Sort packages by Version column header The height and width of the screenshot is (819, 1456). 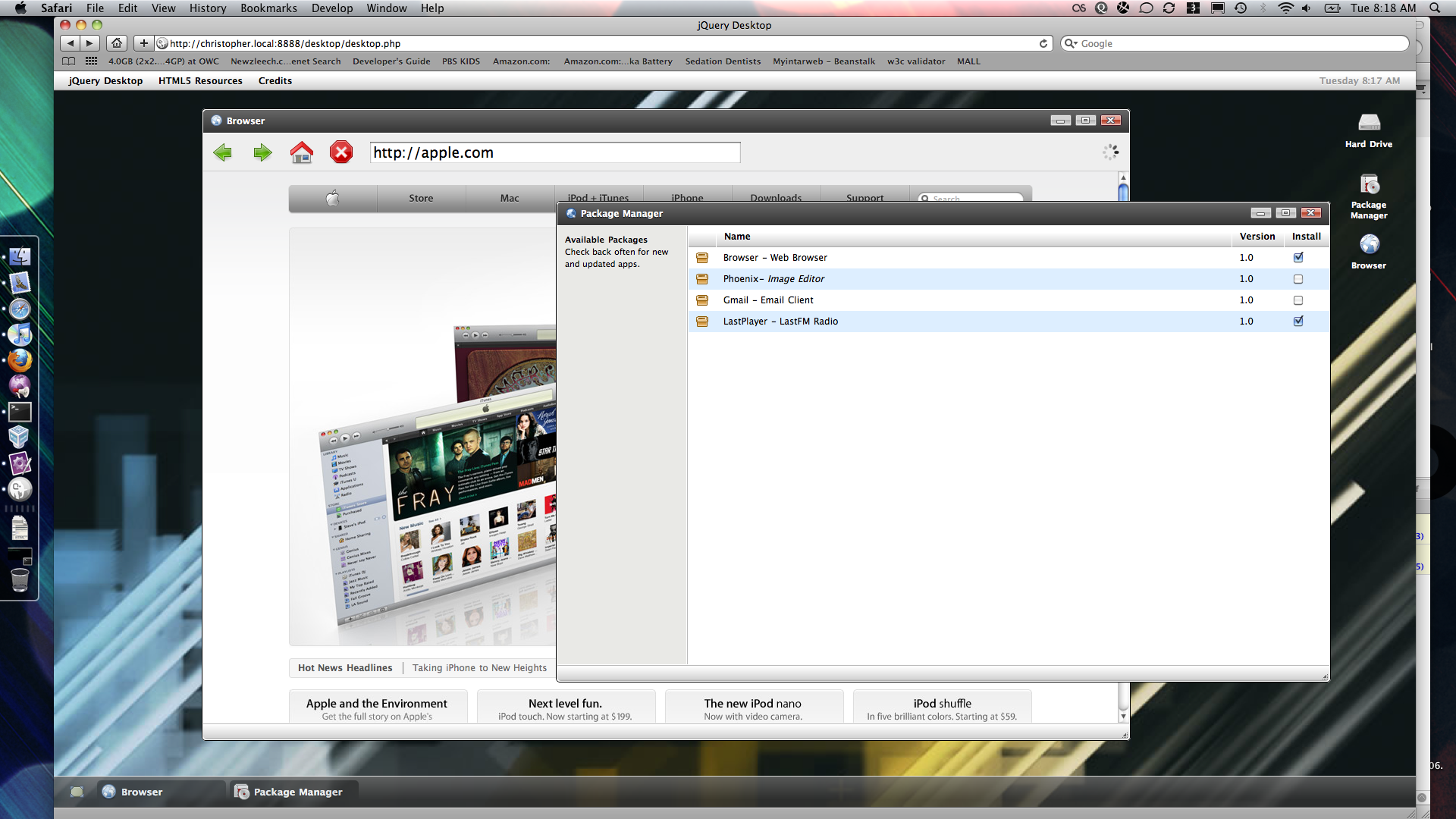(1257, 237)
